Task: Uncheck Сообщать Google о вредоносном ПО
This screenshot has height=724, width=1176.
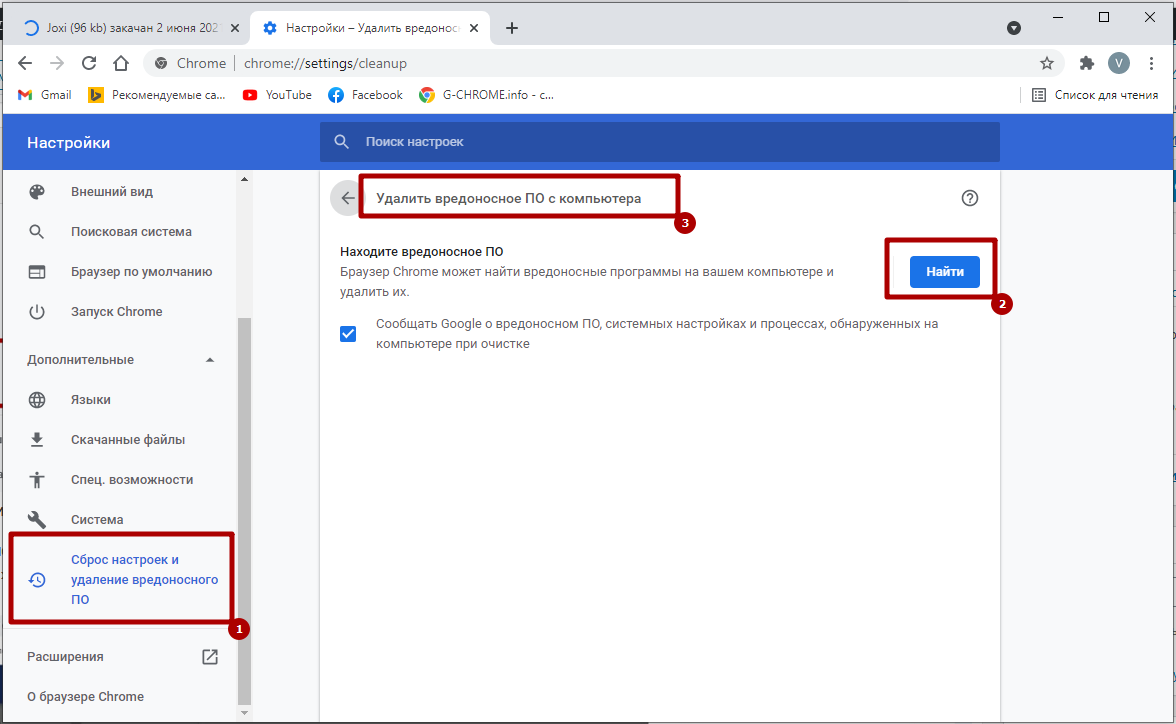Action: [348, 334]
